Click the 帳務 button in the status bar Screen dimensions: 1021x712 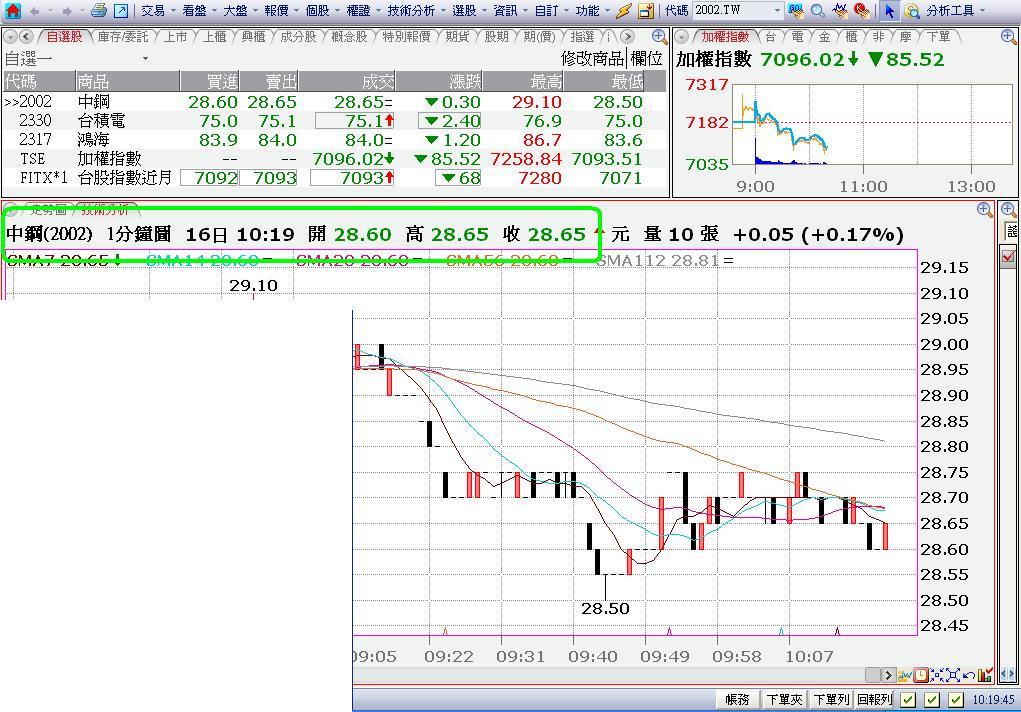737,700
